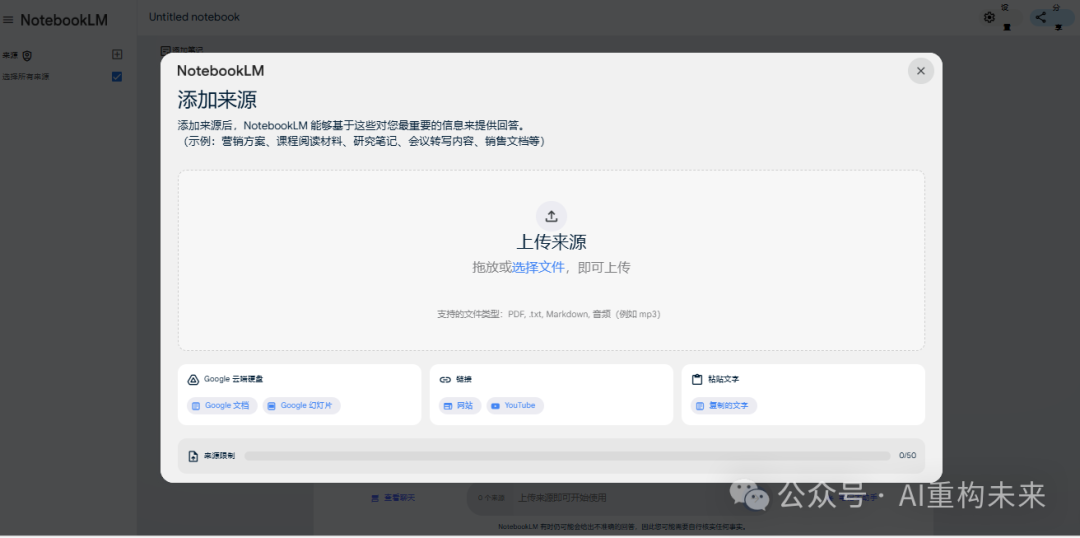
Task: Click the shield icon next to 来源
Action: [x=27, y=56]
